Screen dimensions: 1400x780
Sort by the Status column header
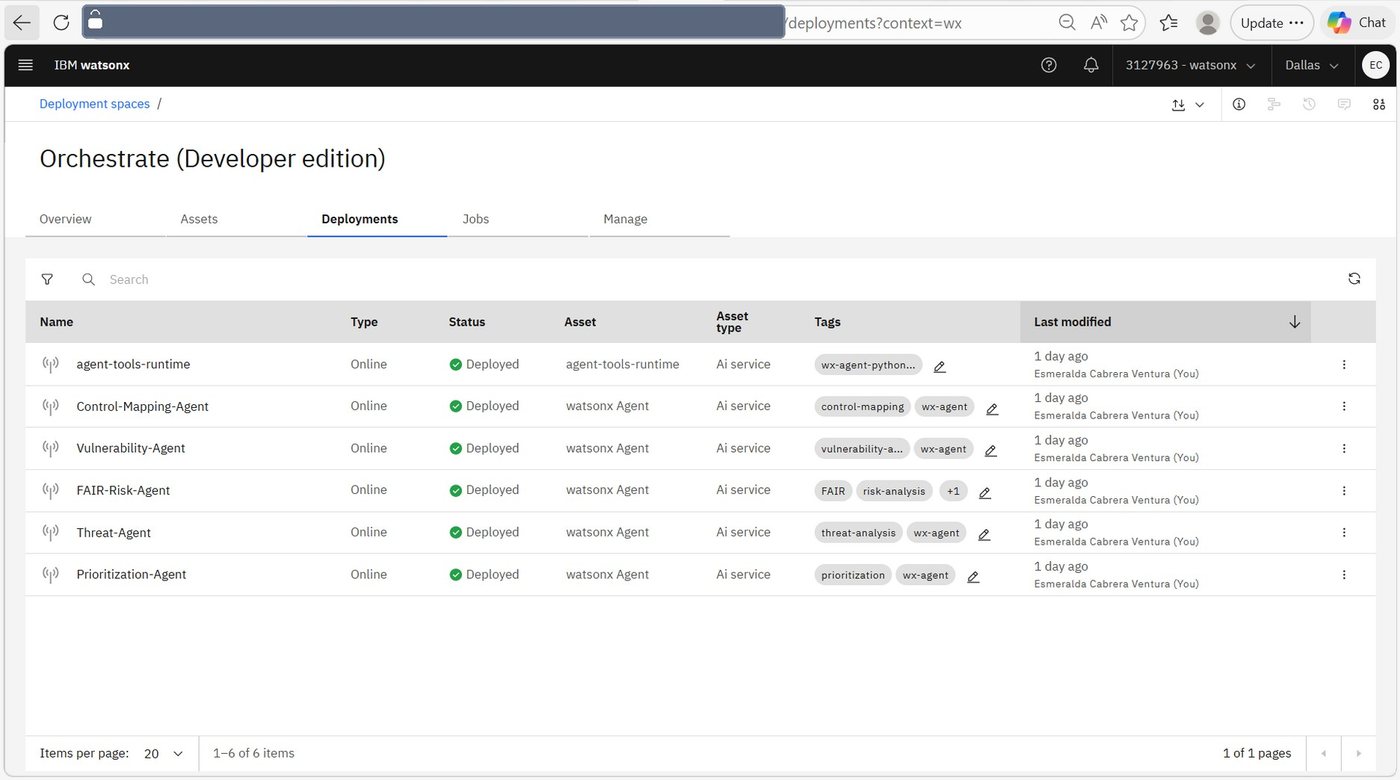[x=467, y=322]
